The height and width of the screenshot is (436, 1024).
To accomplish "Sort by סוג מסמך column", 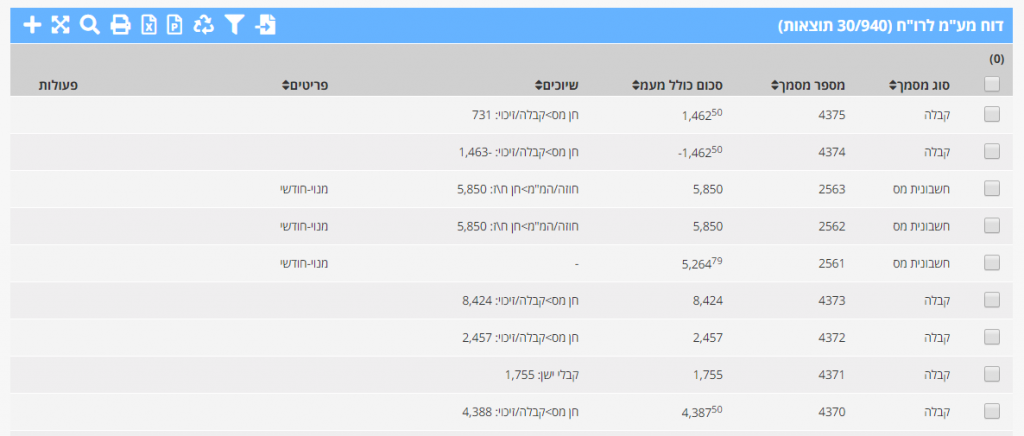I will tap(921, 86).
